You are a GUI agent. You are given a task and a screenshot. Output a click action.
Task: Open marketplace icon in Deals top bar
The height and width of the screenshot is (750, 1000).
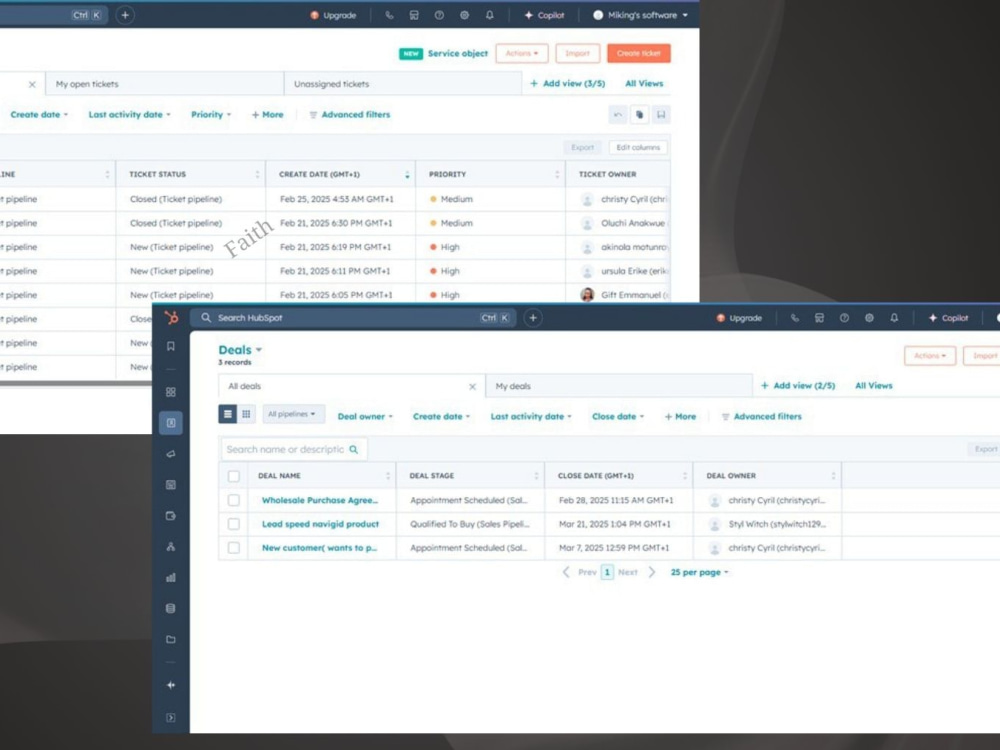tap(820, 318)
